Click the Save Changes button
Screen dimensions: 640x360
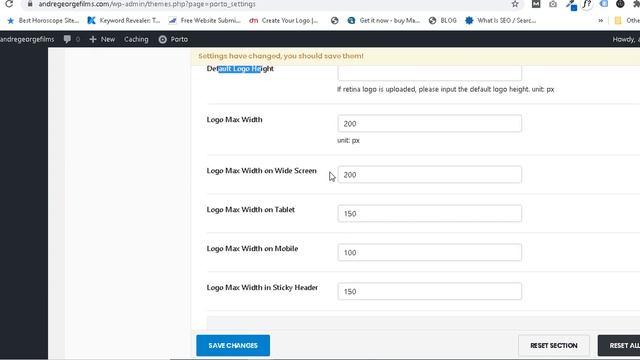coord(233,345)
